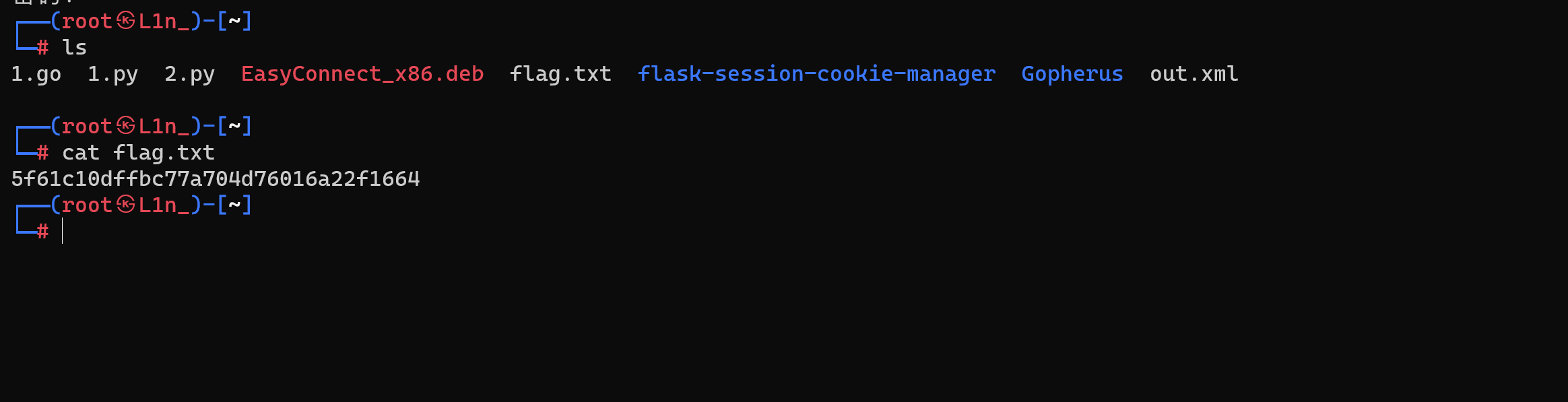Click the red hash symbol before cat
This screenshot has width=1568, height=402.
tap(42, 153)
